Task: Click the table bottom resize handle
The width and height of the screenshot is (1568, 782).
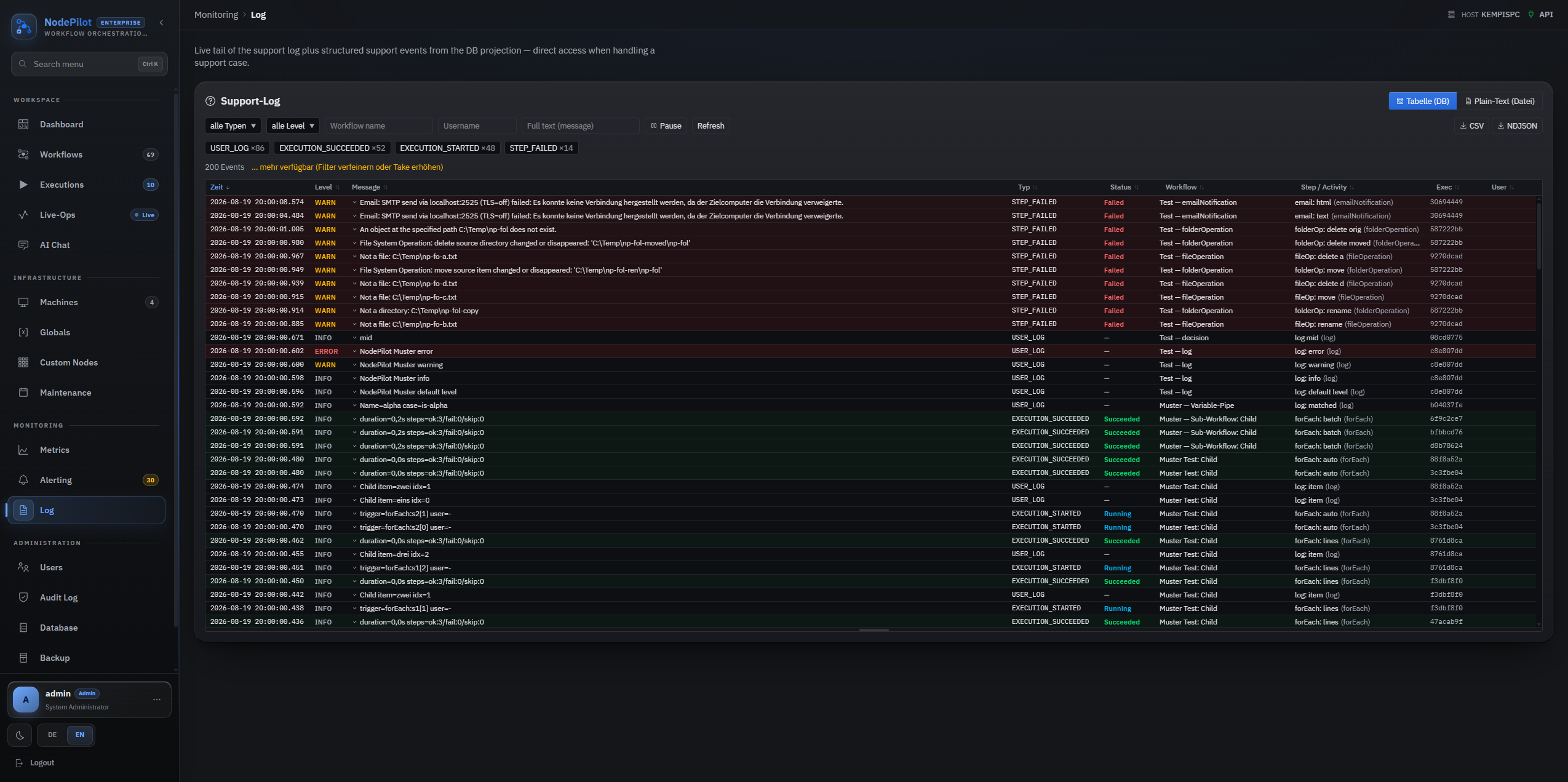Action: coord(874,630)
